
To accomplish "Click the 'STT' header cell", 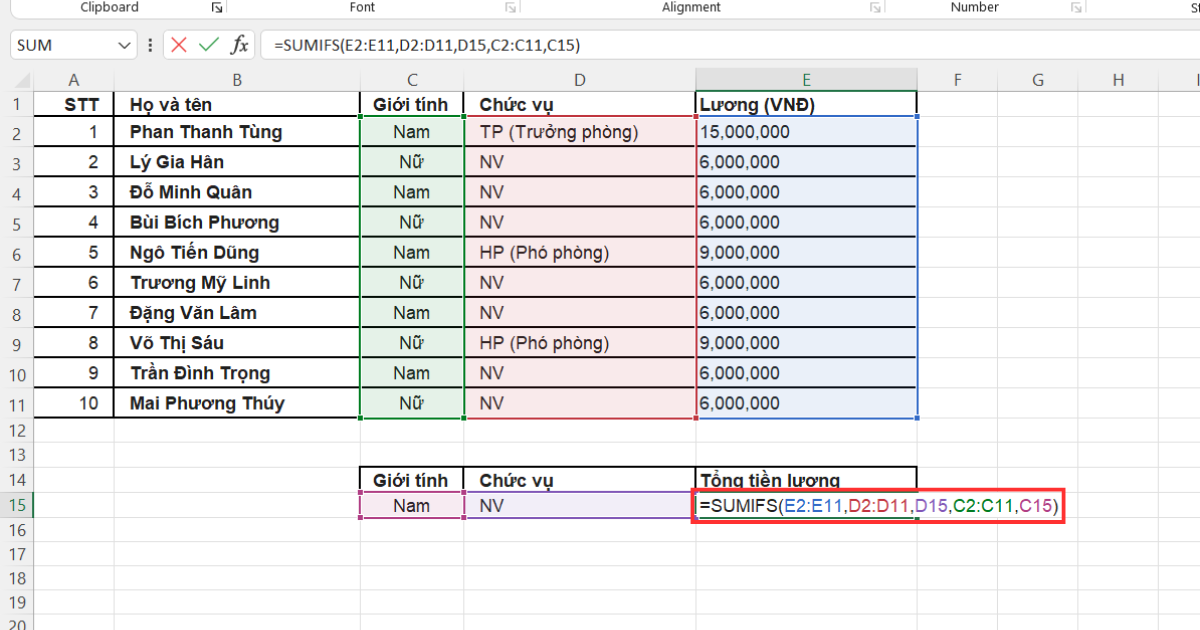I will [74, 104].
